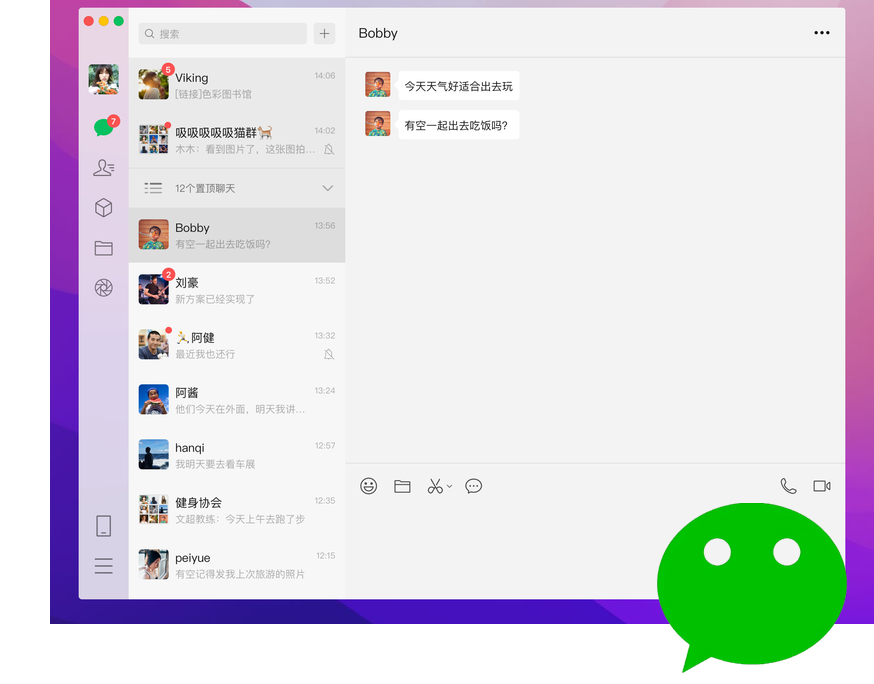
Task: Select the 刘豪 chat
Action: [x=237, y=290]
